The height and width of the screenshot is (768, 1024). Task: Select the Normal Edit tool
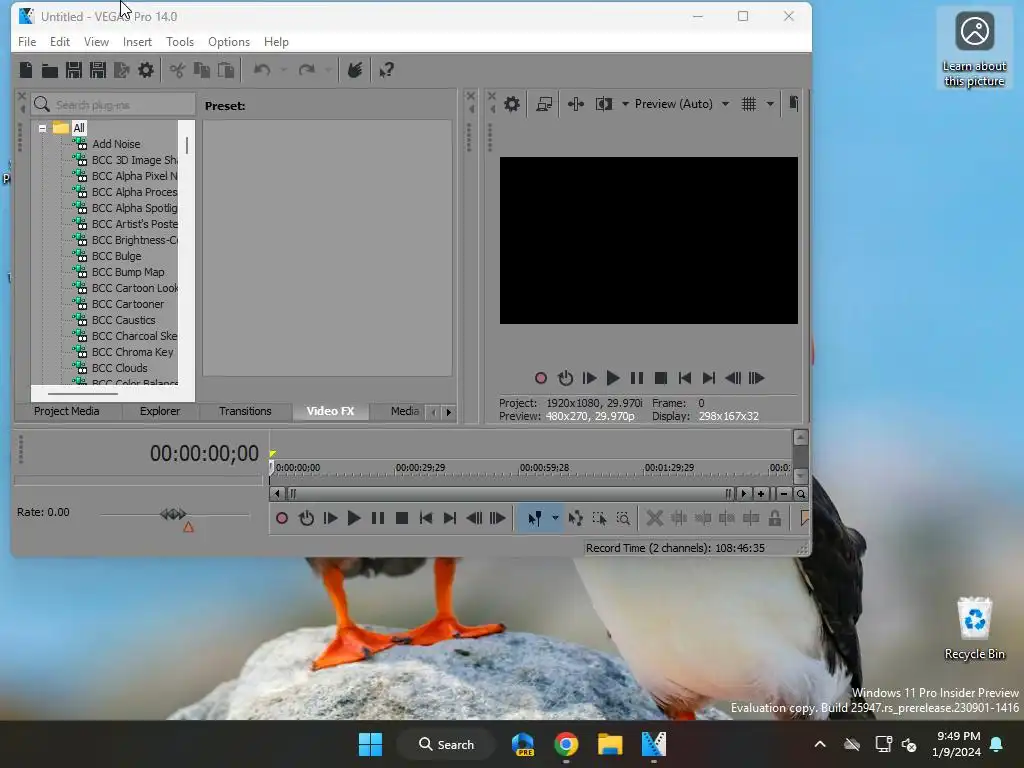click(535, 519)
